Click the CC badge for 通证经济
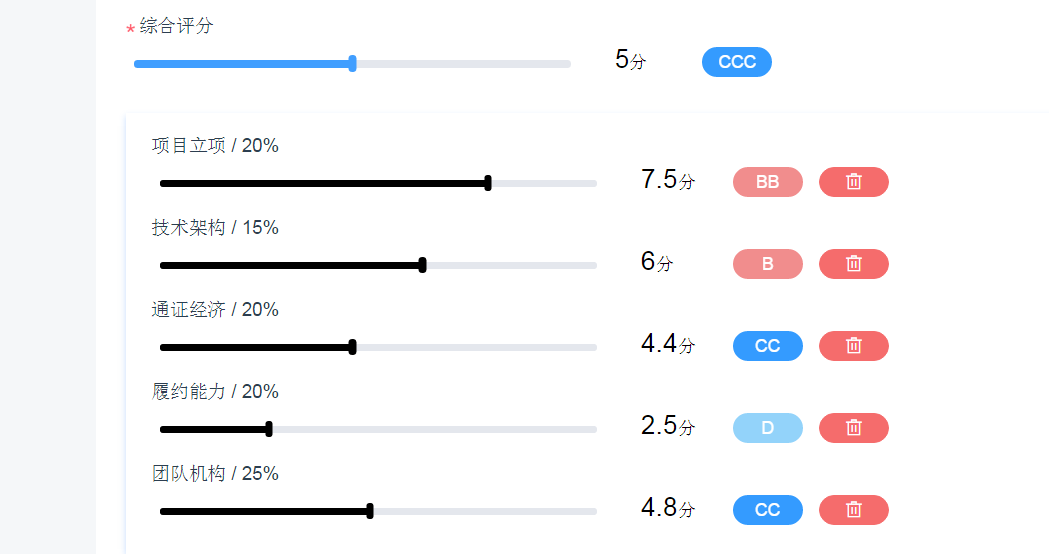The image size is (1049, 554). click(x=768, y=346)
